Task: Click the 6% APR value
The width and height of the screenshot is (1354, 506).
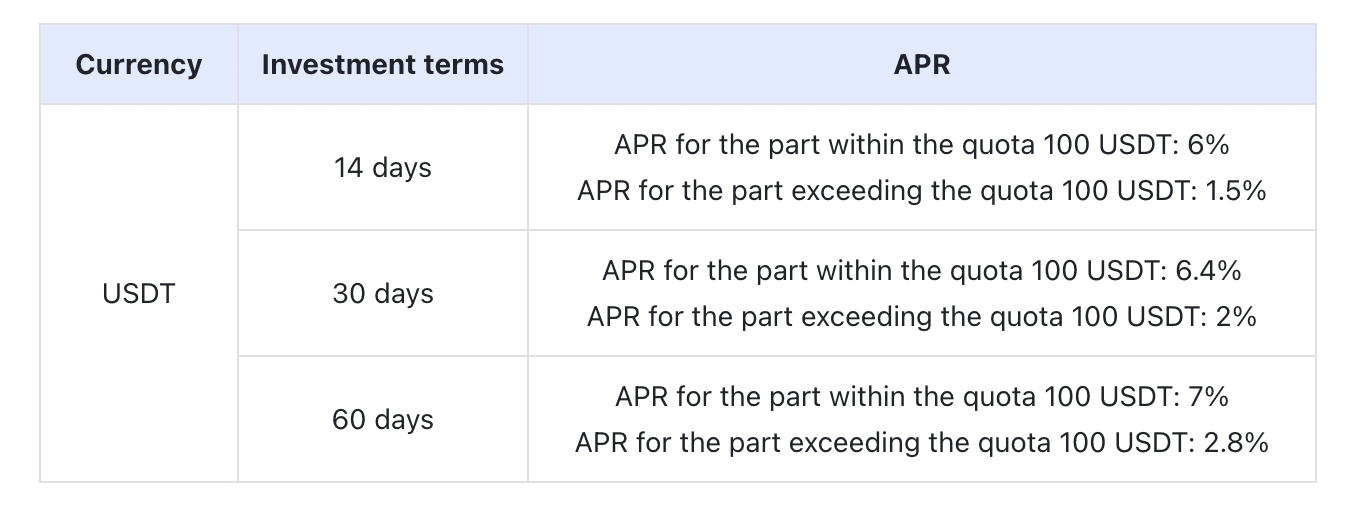Action: (1205, 145)
